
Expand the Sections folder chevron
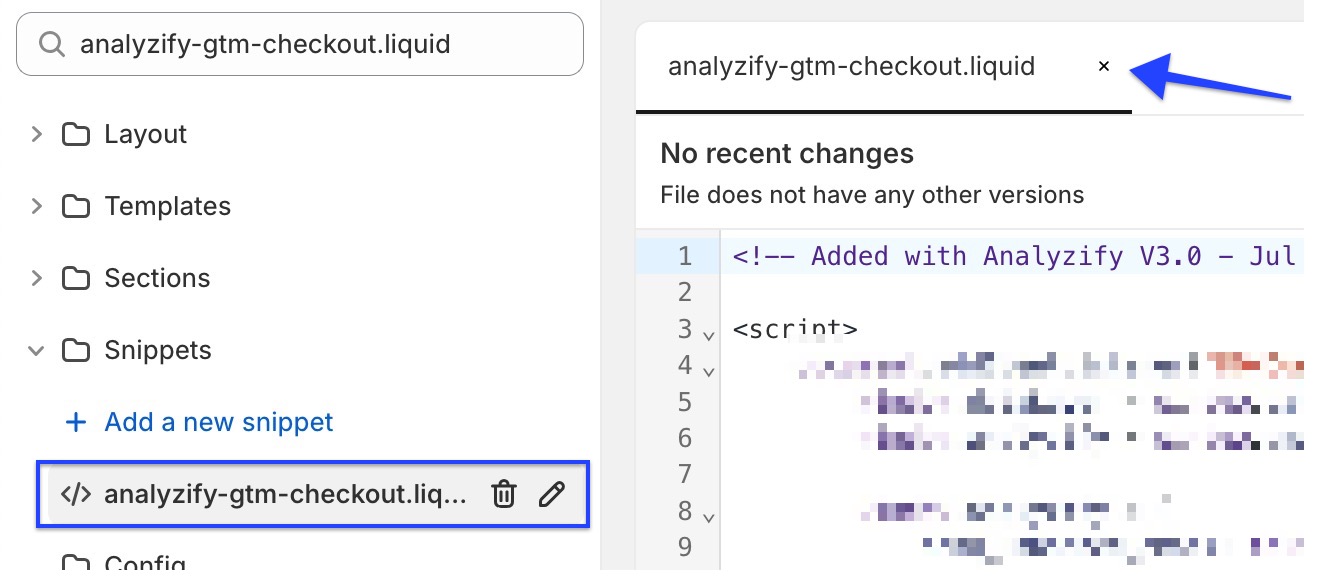click(37, 278)
